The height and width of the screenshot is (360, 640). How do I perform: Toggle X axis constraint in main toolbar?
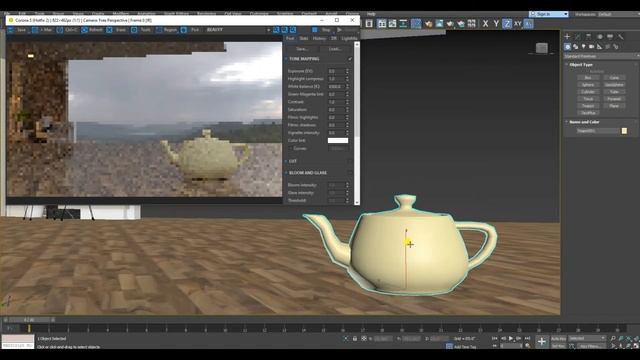tap(485, 24)
